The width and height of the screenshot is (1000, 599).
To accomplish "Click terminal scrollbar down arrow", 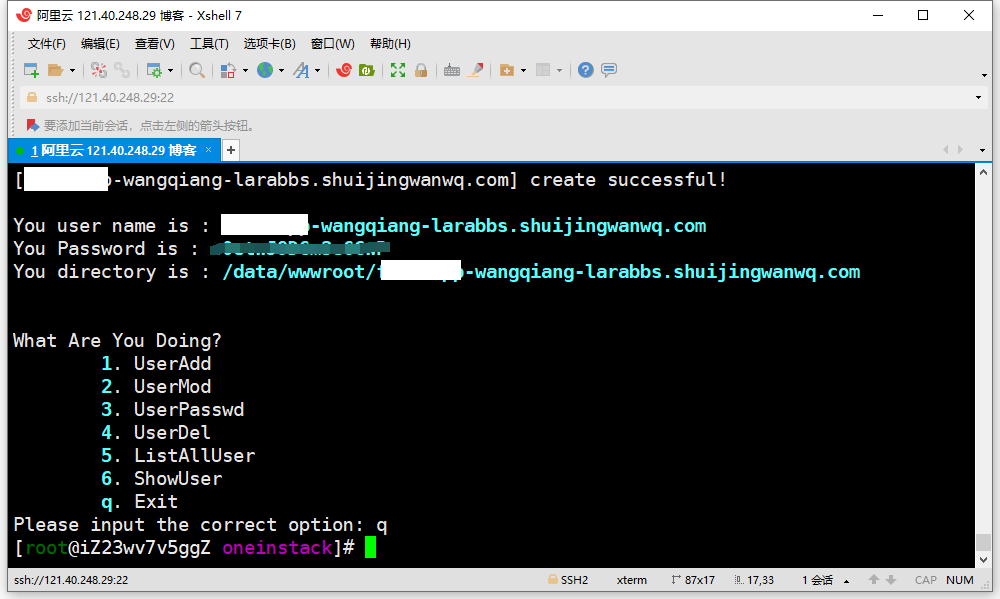I will pos(983,559).
